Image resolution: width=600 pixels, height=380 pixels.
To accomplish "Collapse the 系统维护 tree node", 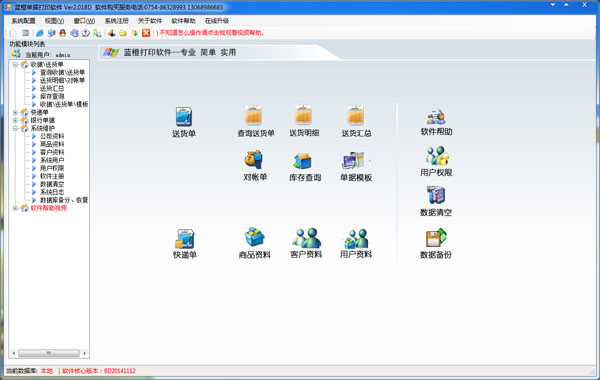I will (x=15, y=129).
